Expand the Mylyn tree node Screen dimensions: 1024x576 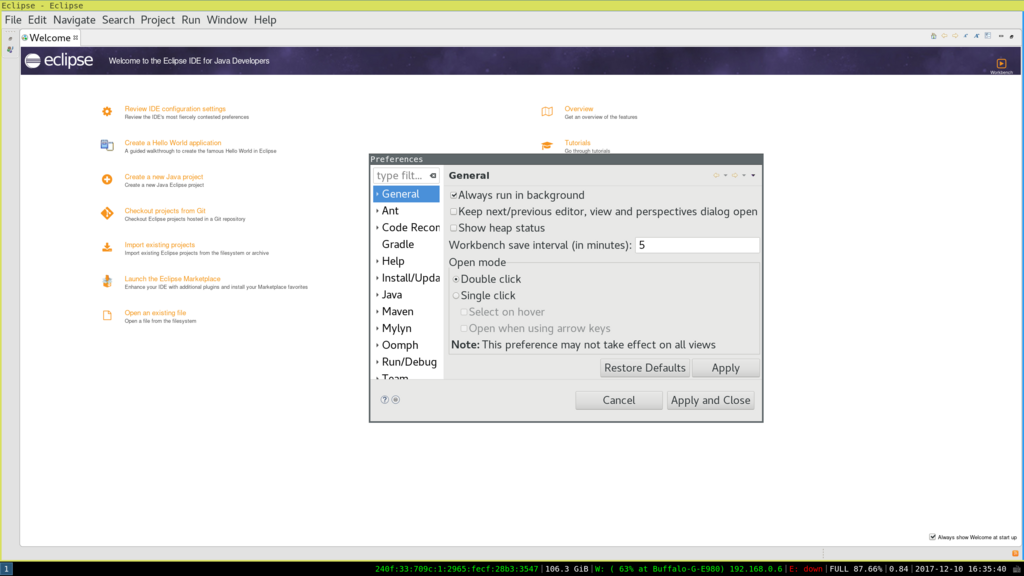(377, 328)
